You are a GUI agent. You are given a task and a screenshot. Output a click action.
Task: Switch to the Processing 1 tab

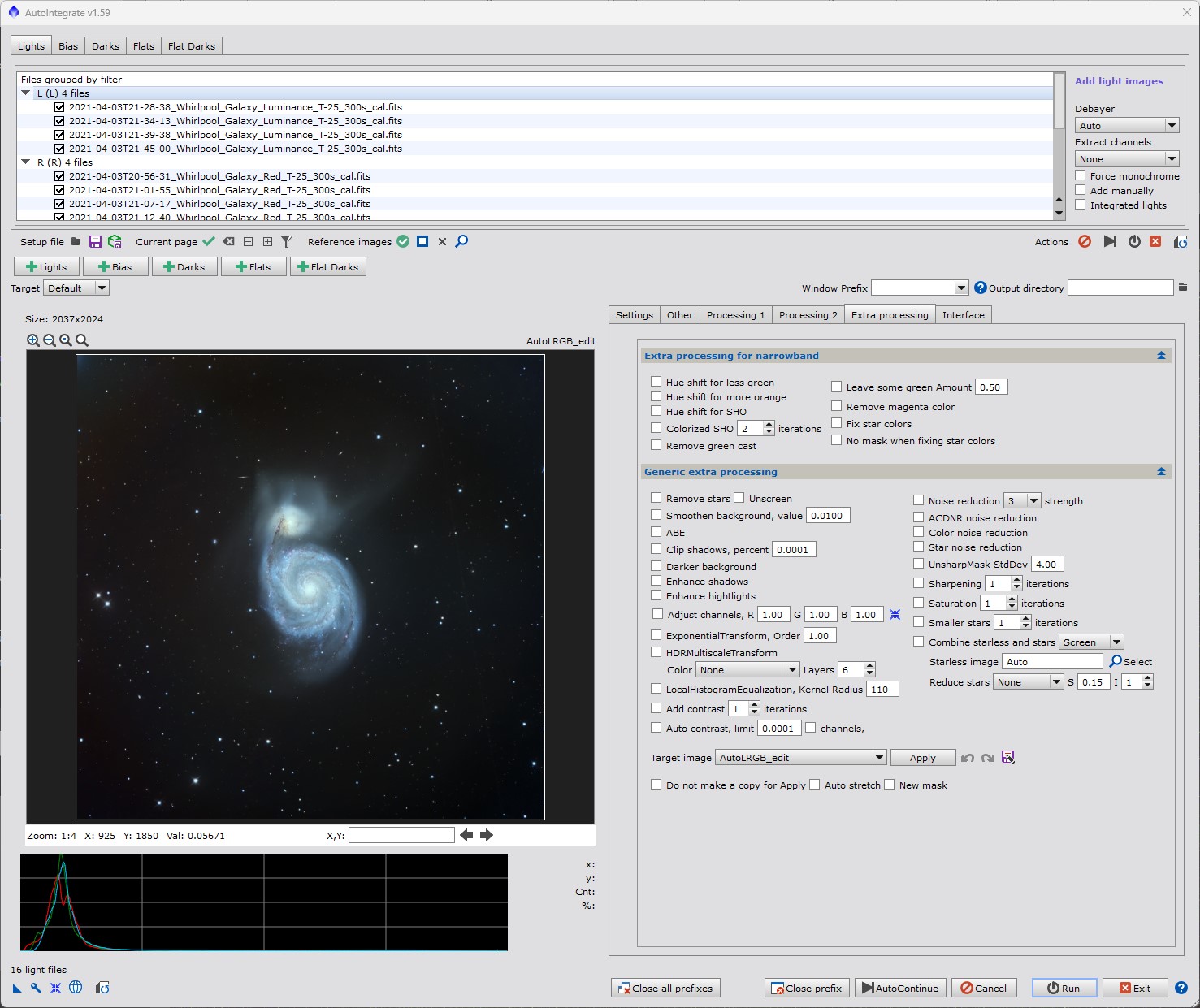[735, 315]
